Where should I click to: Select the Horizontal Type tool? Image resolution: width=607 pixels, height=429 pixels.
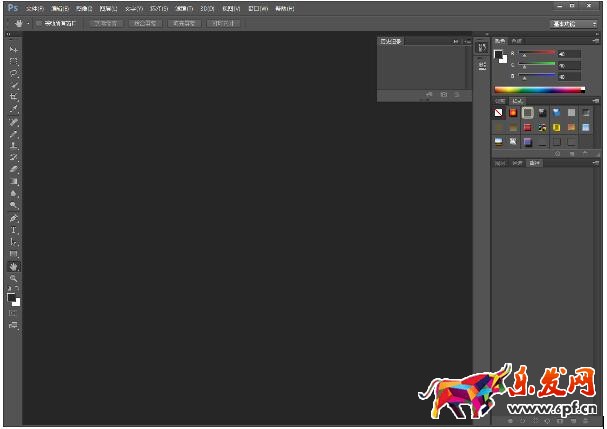(x=14, y=230)
